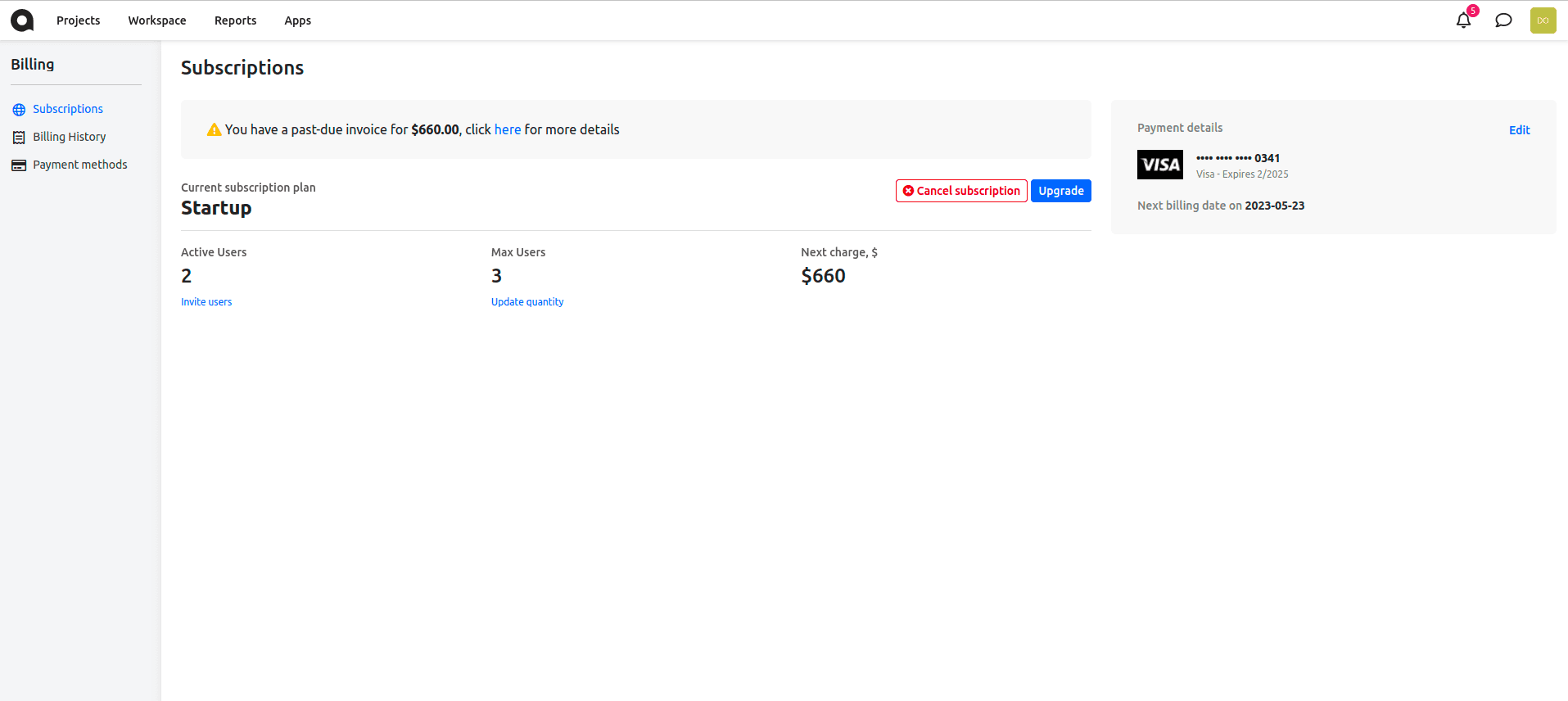Edit the payment details
The height and width of the screenshot is (701, 1568).
pyautogui.click(x=1520, y=130)
